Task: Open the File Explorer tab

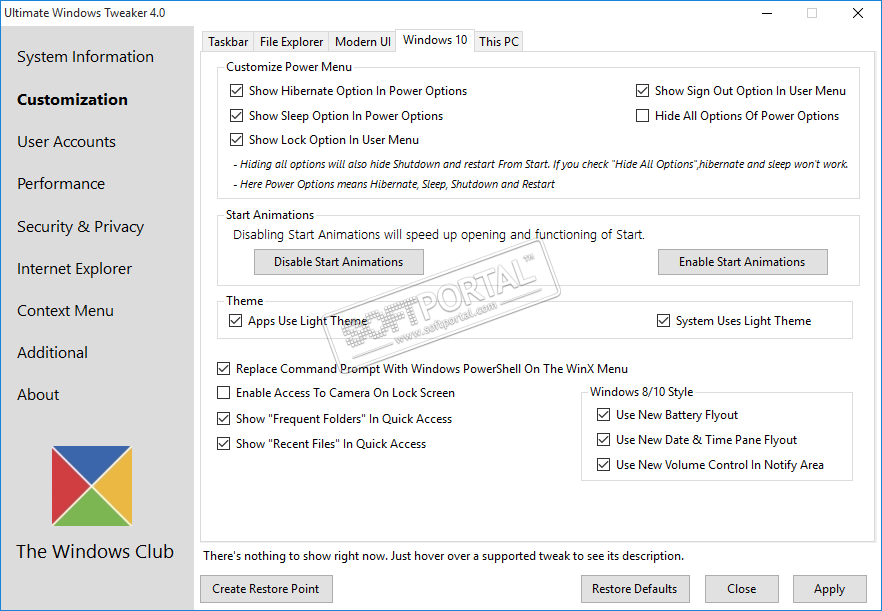Action: pyautogui.click(x=291, y=42)
